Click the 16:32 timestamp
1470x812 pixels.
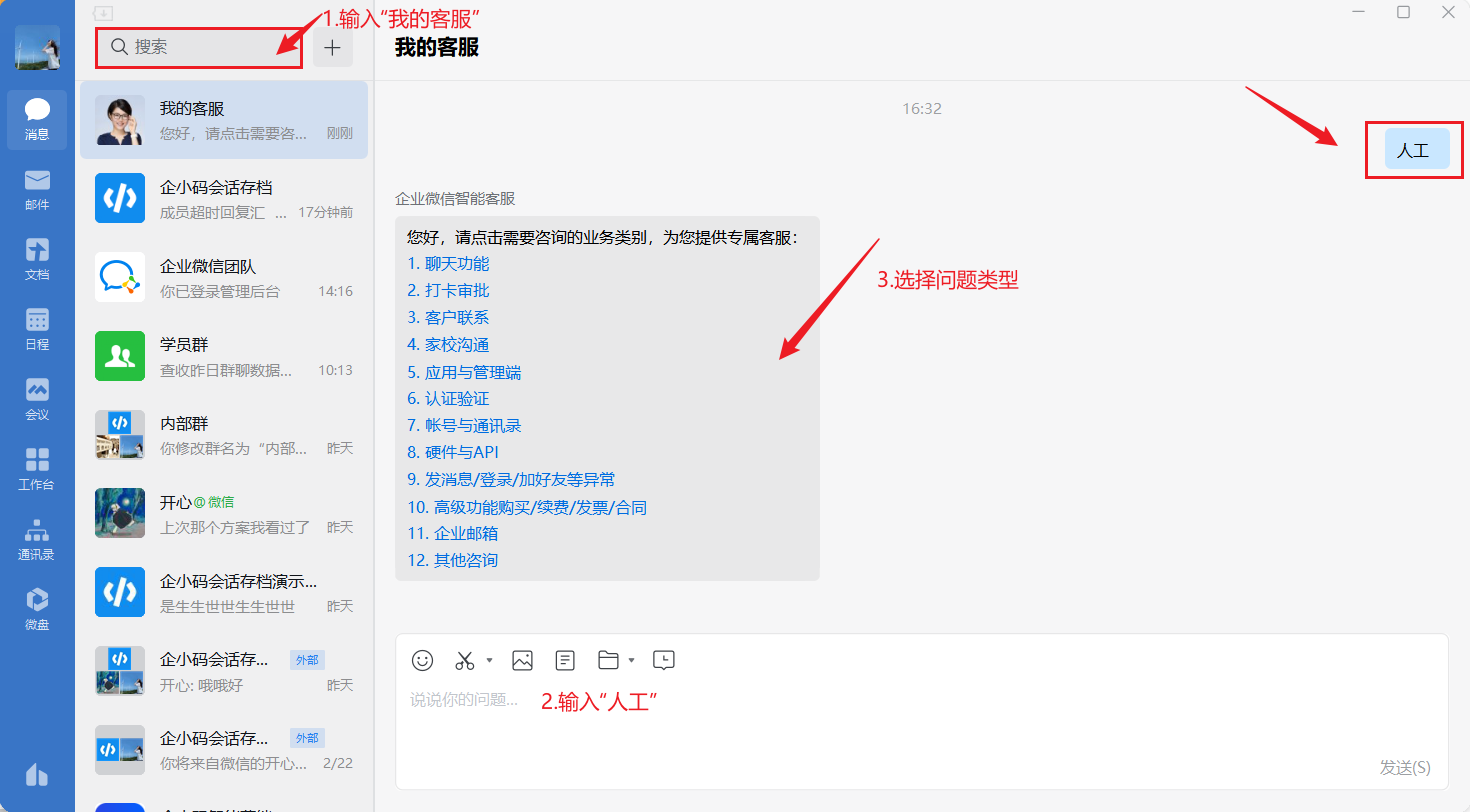pyautogui.click(x=921, y=108)
